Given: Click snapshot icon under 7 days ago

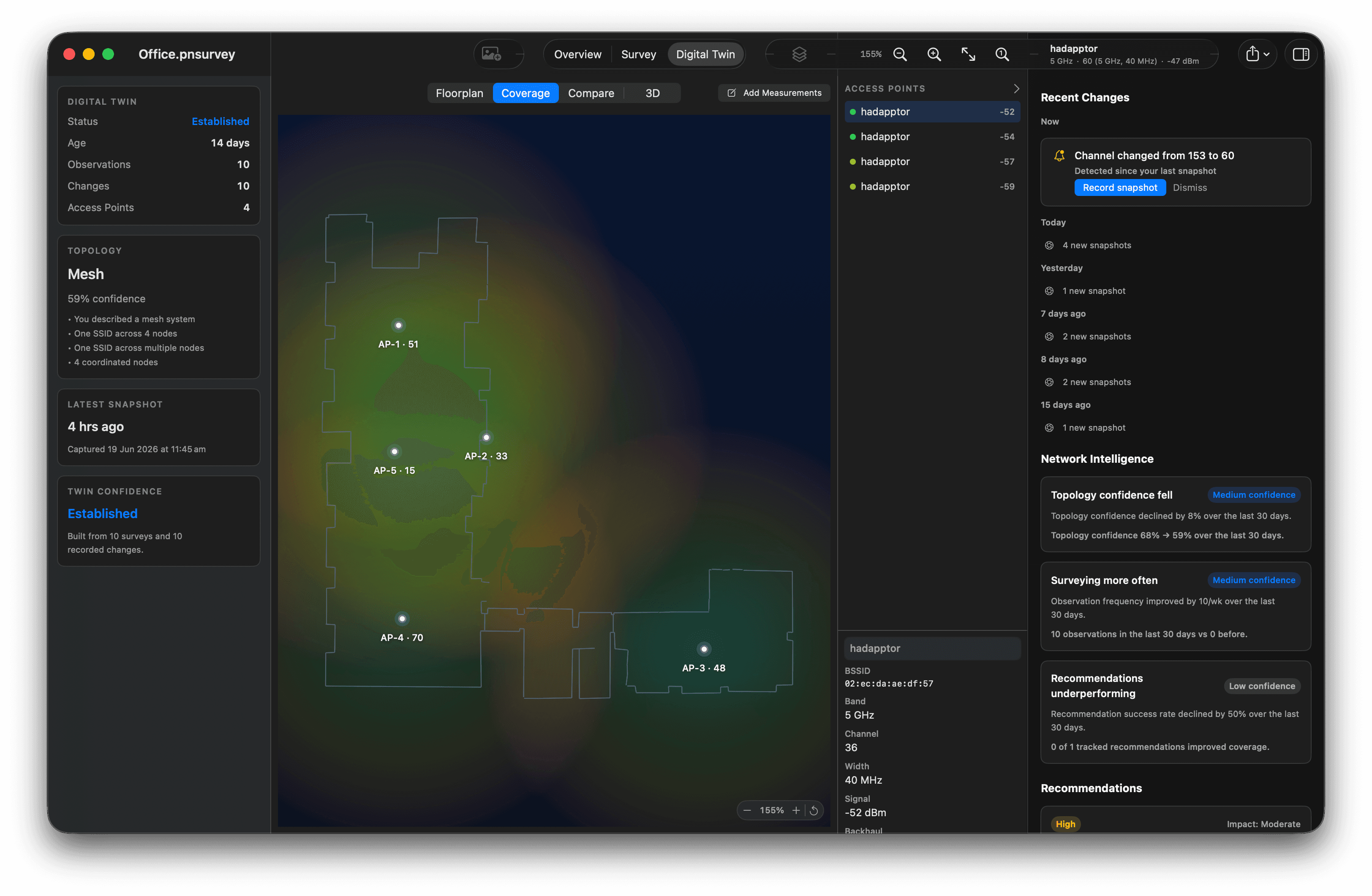Looking at the screenshot, I should 1049,337.
